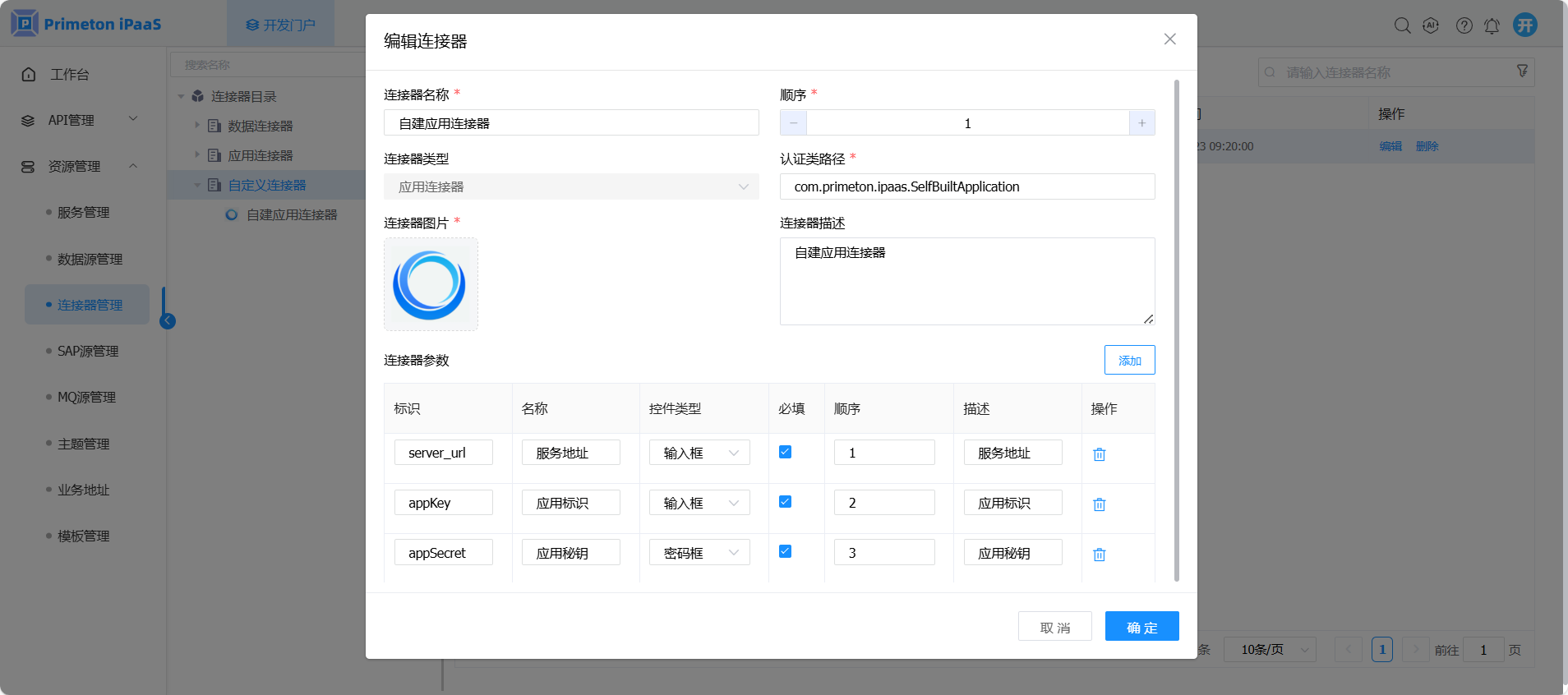Switch to the 开发门户 tab
This screenshot has height=695, width=1568.
(280, 25)
